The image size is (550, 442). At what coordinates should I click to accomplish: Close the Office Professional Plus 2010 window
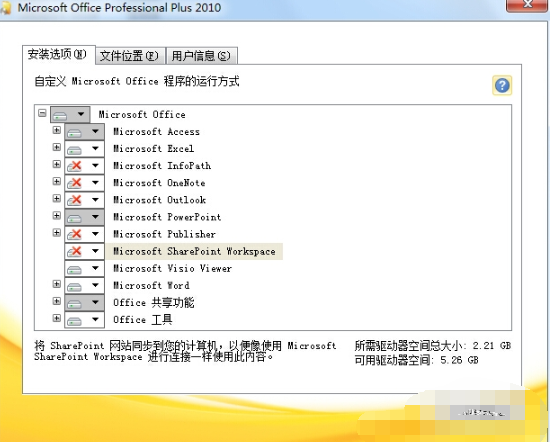[527, 5]
